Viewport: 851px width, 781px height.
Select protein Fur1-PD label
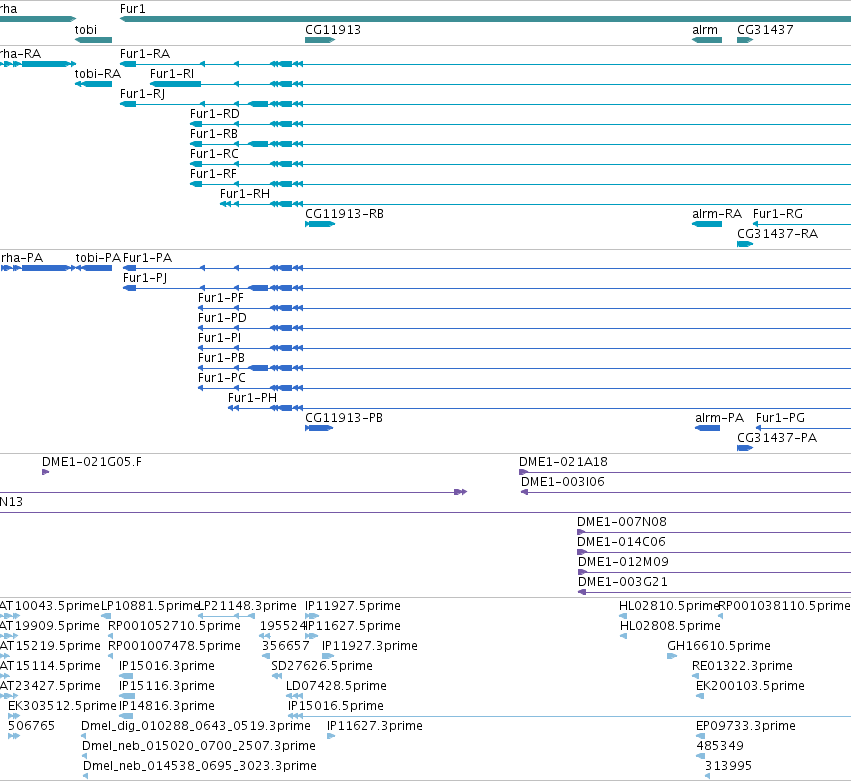[x=222, y=318]
